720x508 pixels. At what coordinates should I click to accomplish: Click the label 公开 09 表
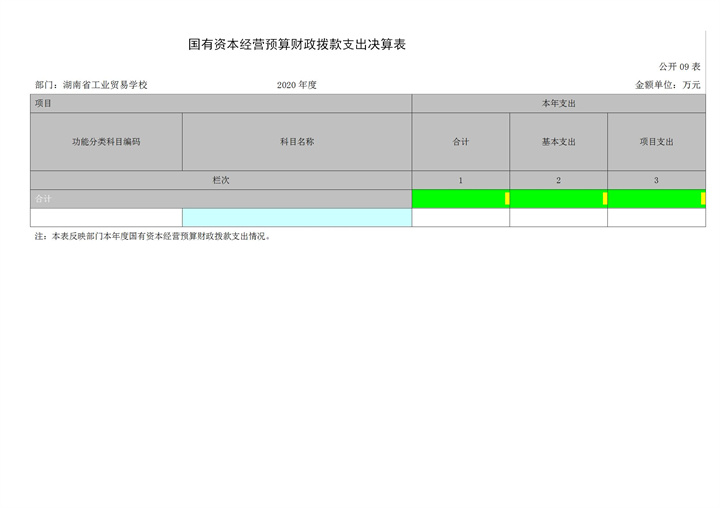(680, 67)
